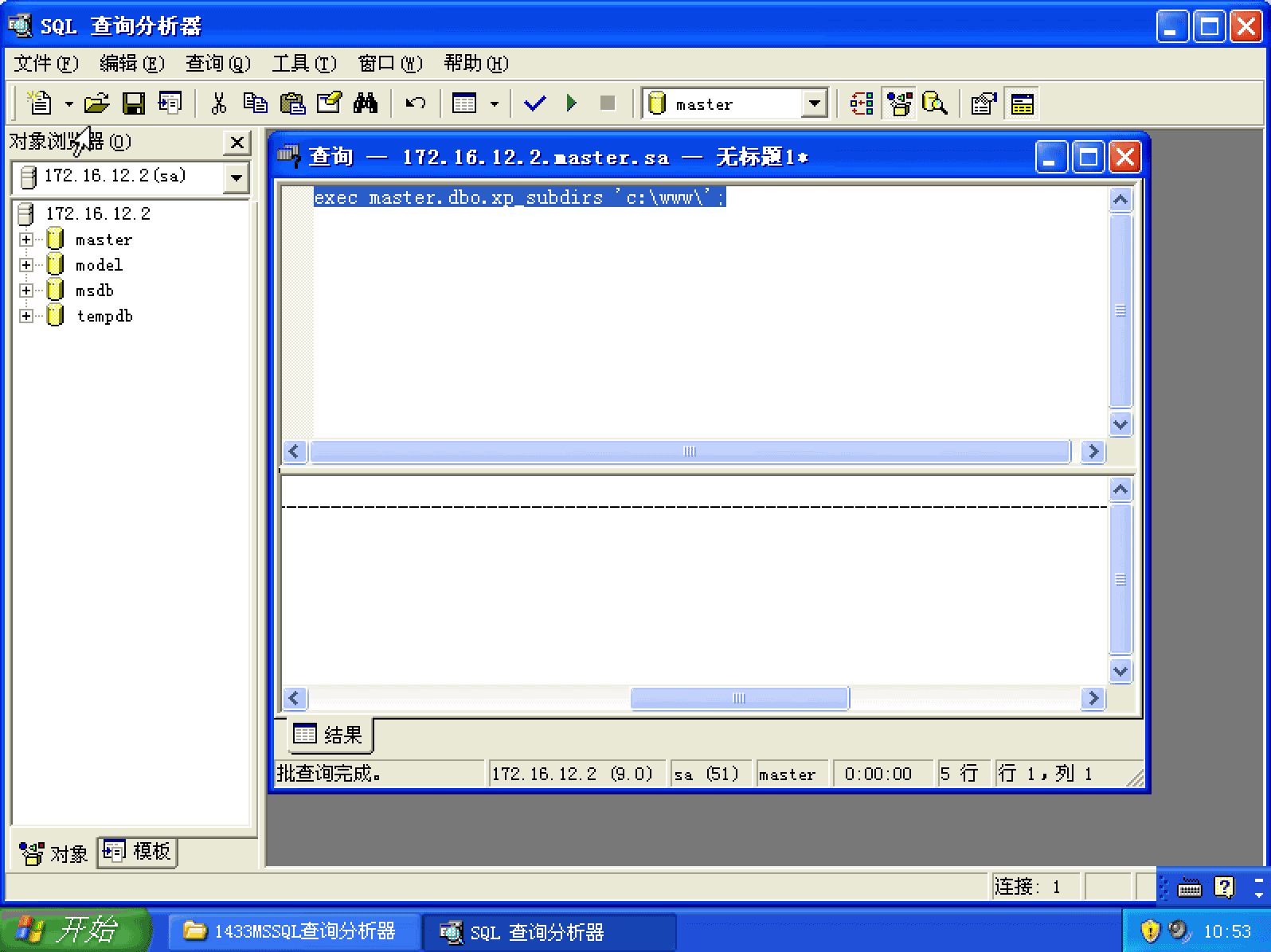Expand the tempdb database node
This screenshot has width=1271, height=952.
click(x=26, y=316)
